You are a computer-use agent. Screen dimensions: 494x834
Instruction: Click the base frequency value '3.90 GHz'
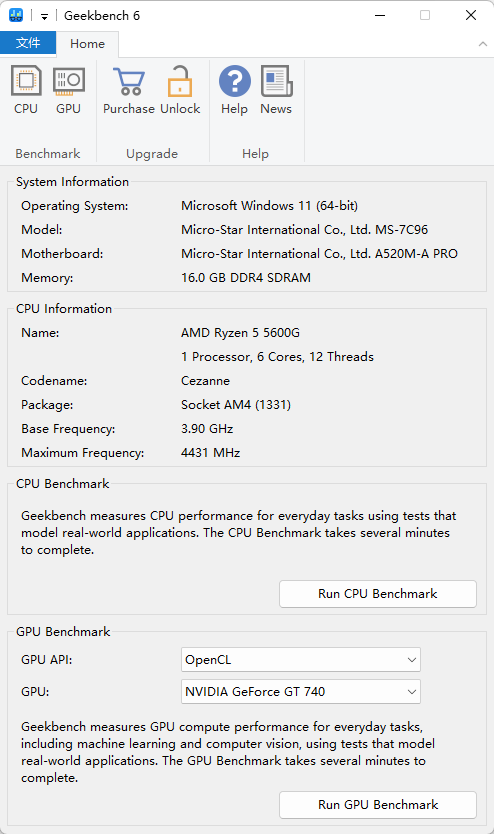coord(207,429)
